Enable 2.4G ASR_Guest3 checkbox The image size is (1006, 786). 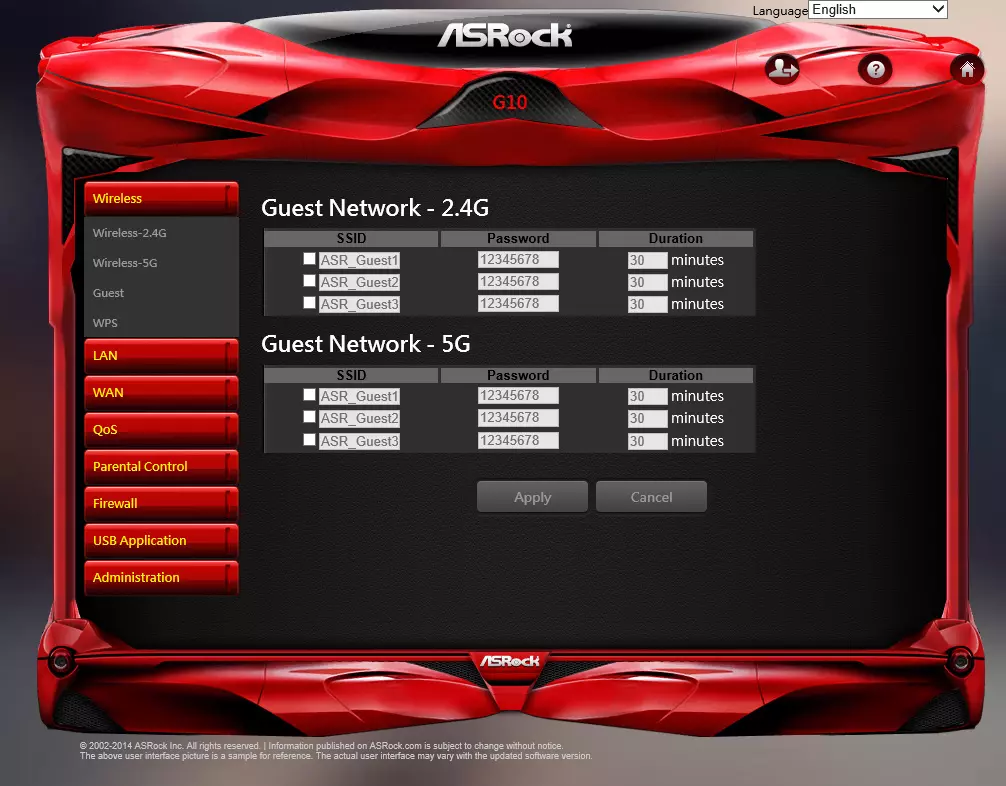tap(309, 302)
